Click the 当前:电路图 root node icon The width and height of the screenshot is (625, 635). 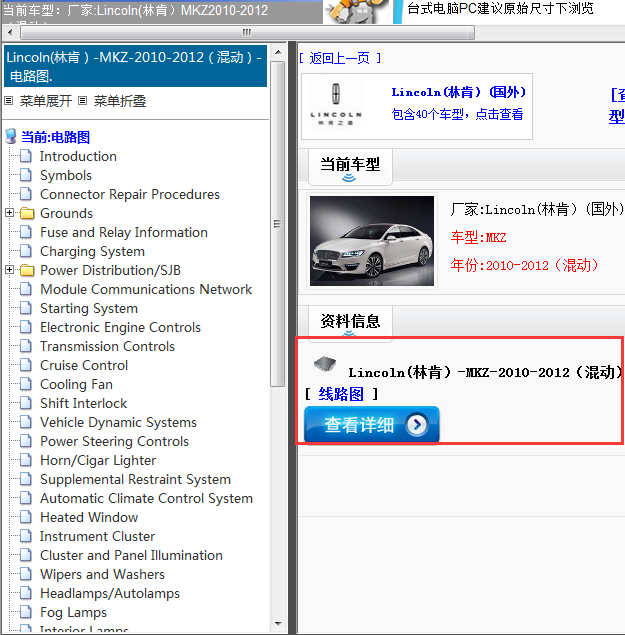coord(11,137)
